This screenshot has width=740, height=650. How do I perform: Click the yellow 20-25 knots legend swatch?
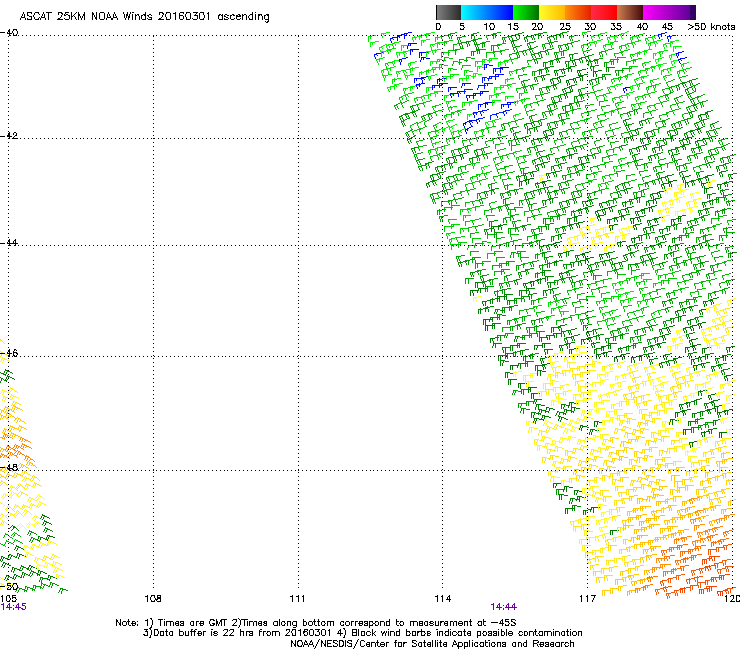tap(552, 12)
